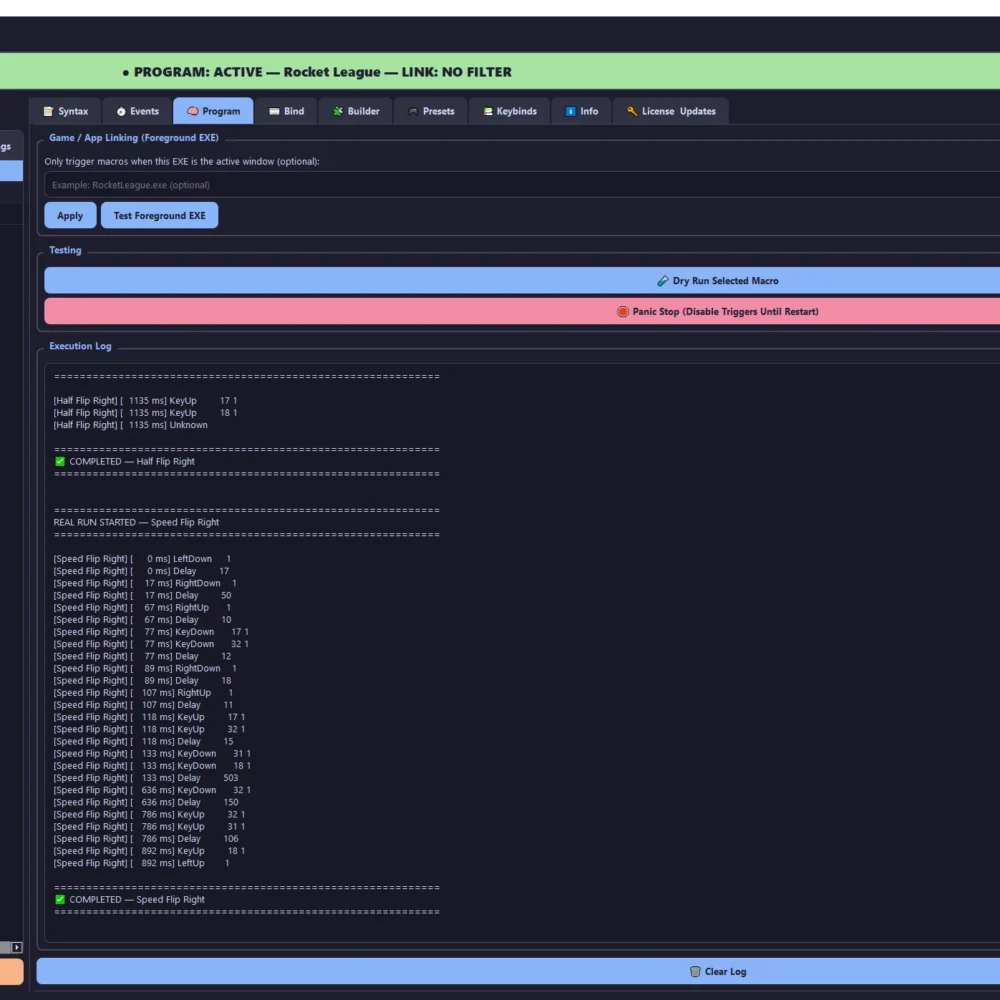
Task: Click the 'Testing' section heading
Action: 65,250
